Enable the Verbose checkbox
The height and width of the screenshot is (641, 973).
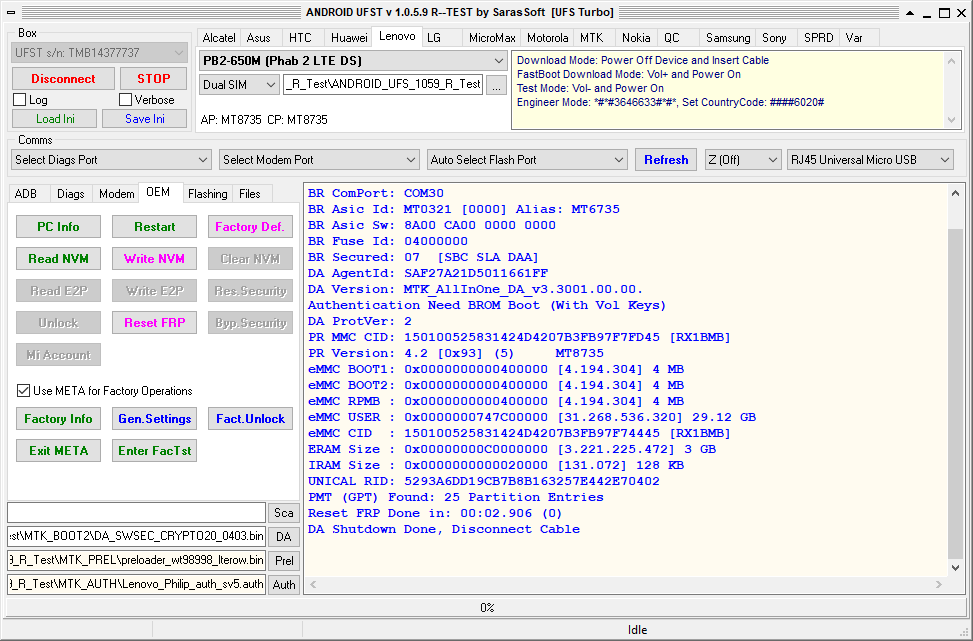[125, 99]
